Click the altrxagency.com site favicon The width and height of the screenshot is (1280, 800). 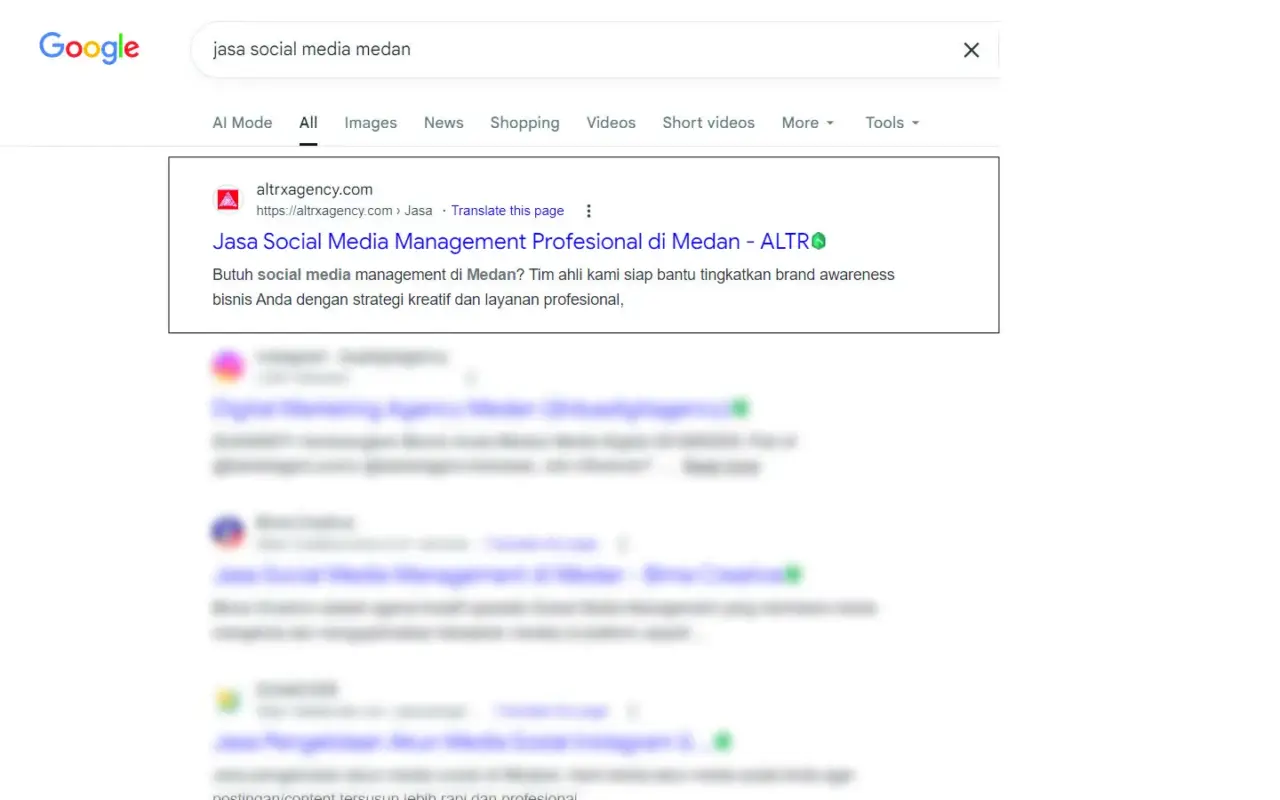click(x=228, y=199)
